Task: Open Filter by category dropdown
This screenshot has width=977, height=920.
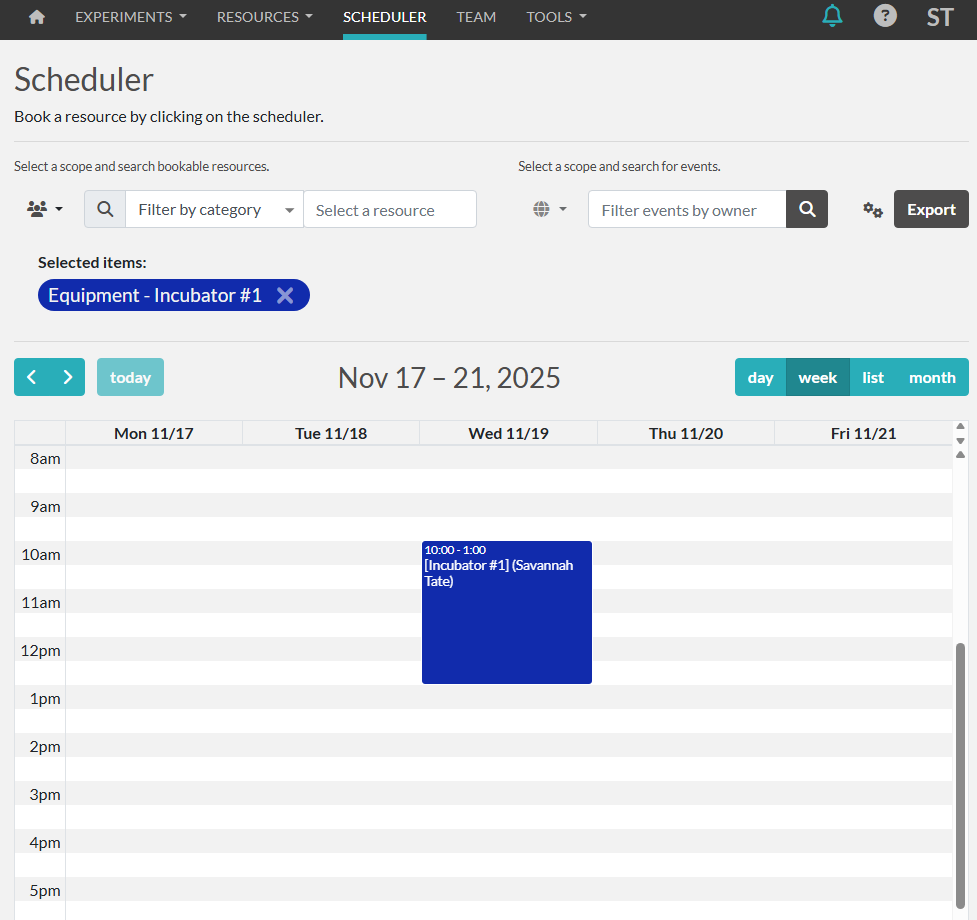Action: coord(214,210)
